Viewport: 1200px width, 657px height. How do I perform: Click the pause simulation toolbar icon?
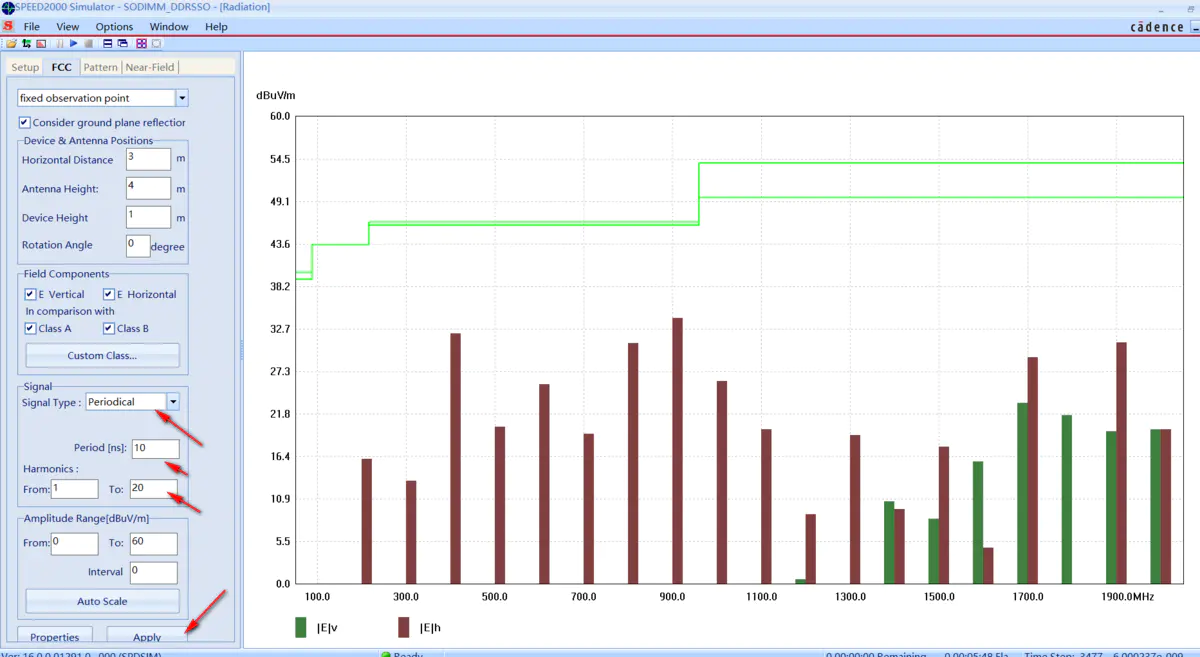[60, 44]
